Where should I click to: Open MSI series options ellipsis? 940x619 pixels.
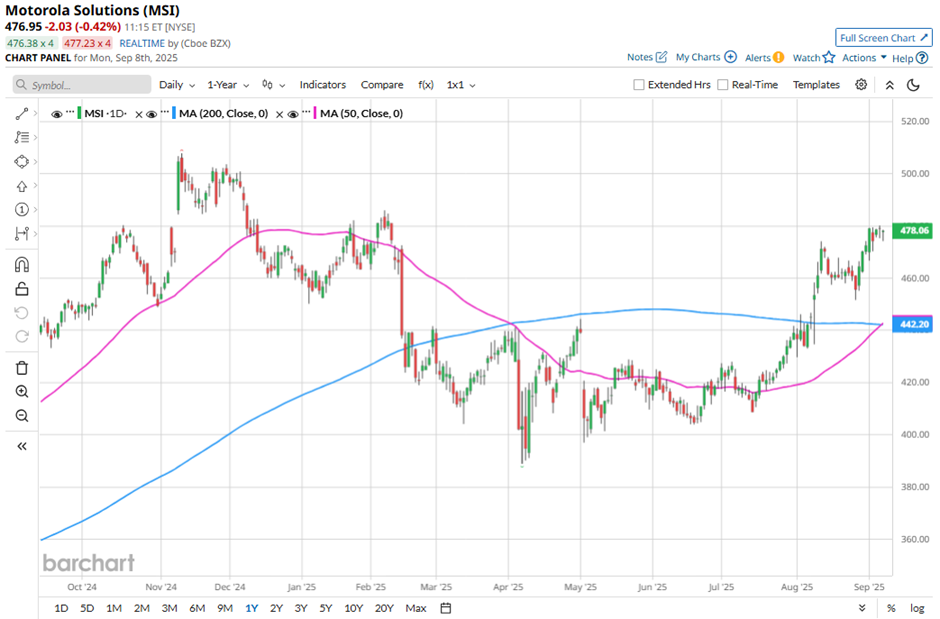[x=70, y=112]
